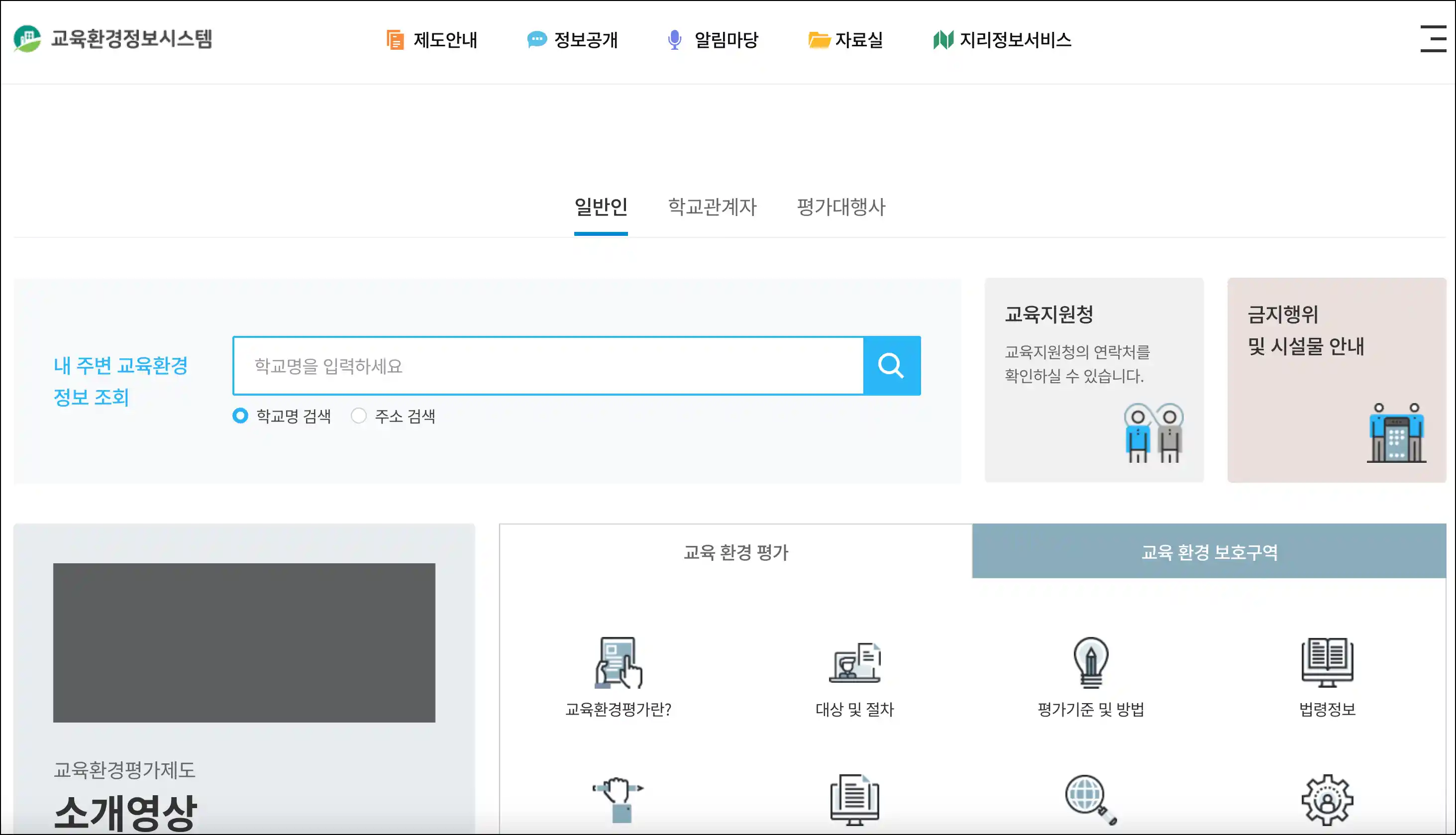Open the hamburger menu icon
Image resolution: width=1456 pixels, height=835 pixels.
tap(1433, 38)
